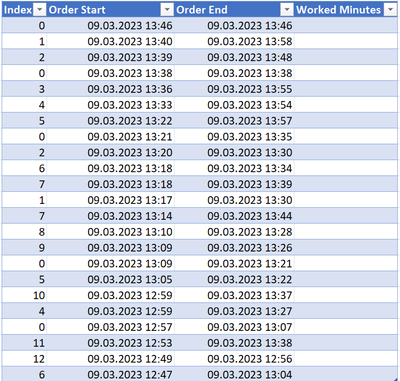The image size is (400, 381).
Task: Select Order End cell 09.03.2023 13:26
Action: pyautogui.click(x=234, y=248)
